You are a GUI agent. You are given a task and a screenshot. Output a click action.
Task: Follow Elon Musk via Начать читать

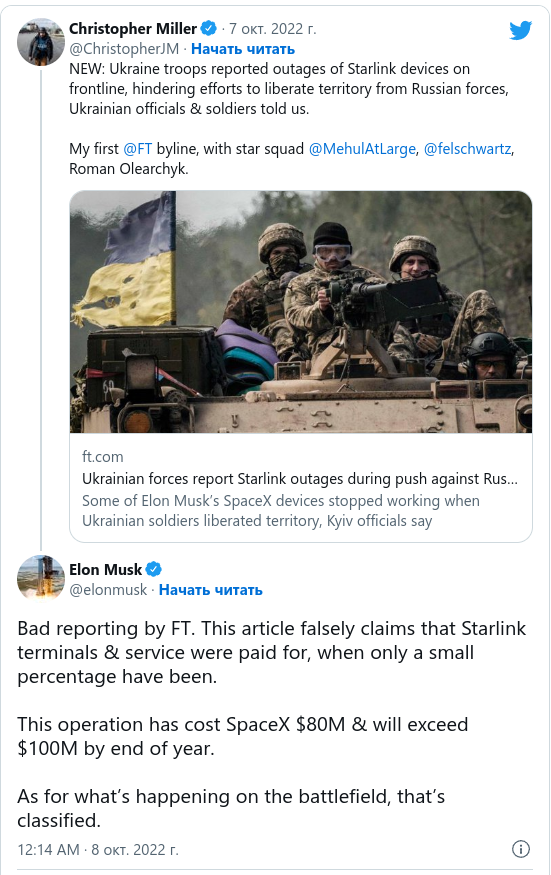pos(210,590)
